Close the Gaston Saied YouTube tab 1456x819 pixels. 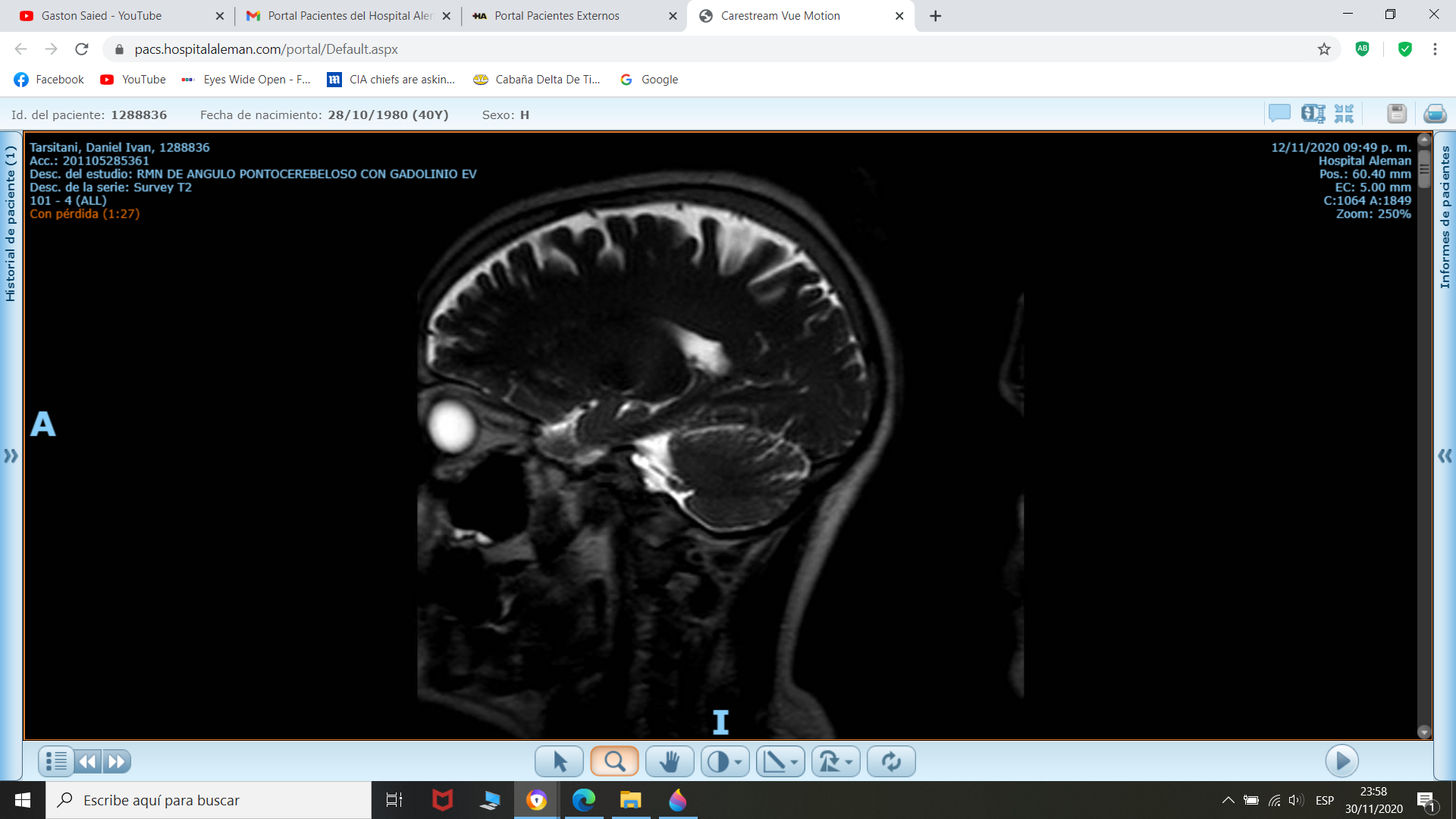pos(220,16)
